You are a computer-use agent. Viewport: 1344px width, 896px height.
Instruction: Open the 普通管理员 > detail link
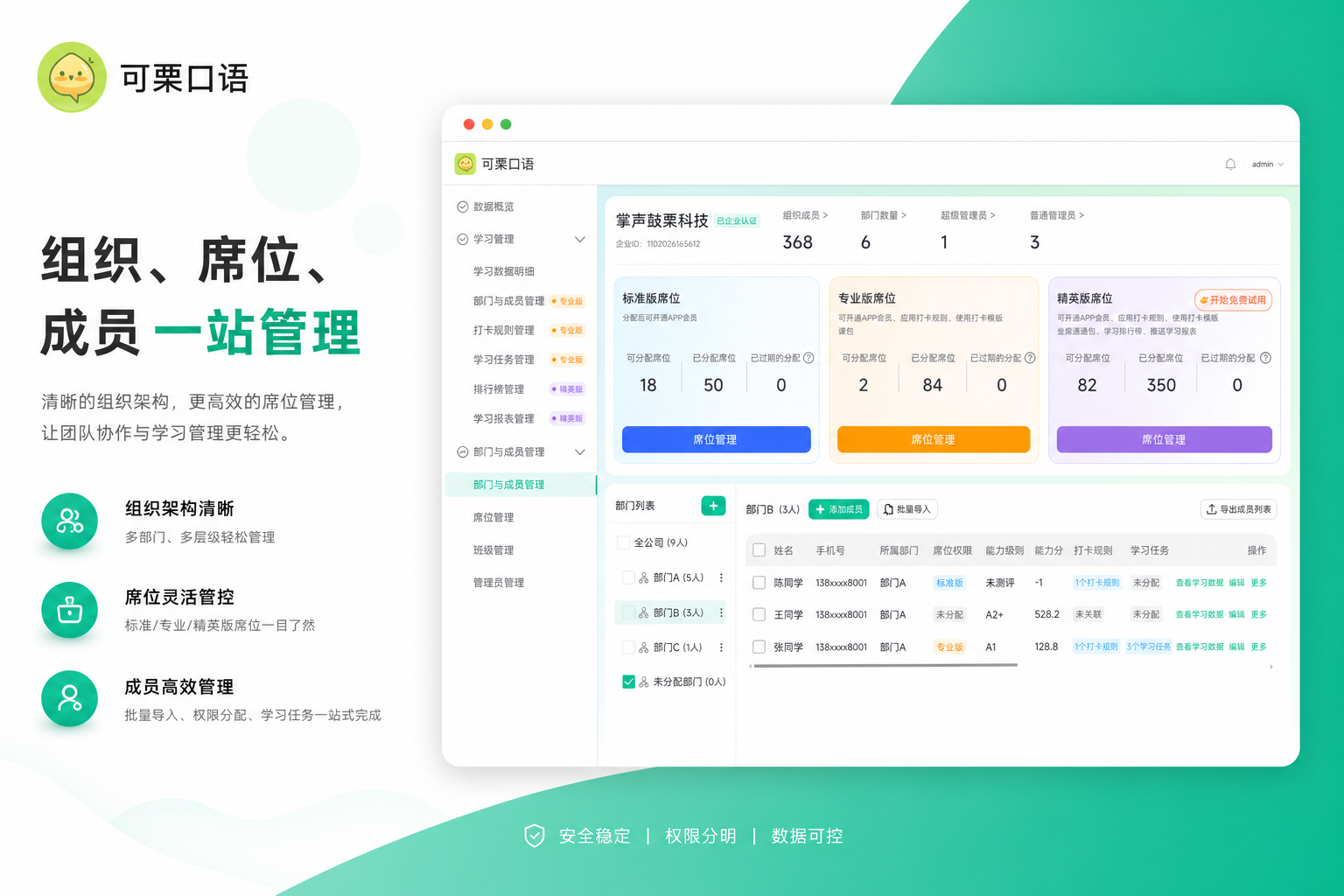[x=1057, y=215]
